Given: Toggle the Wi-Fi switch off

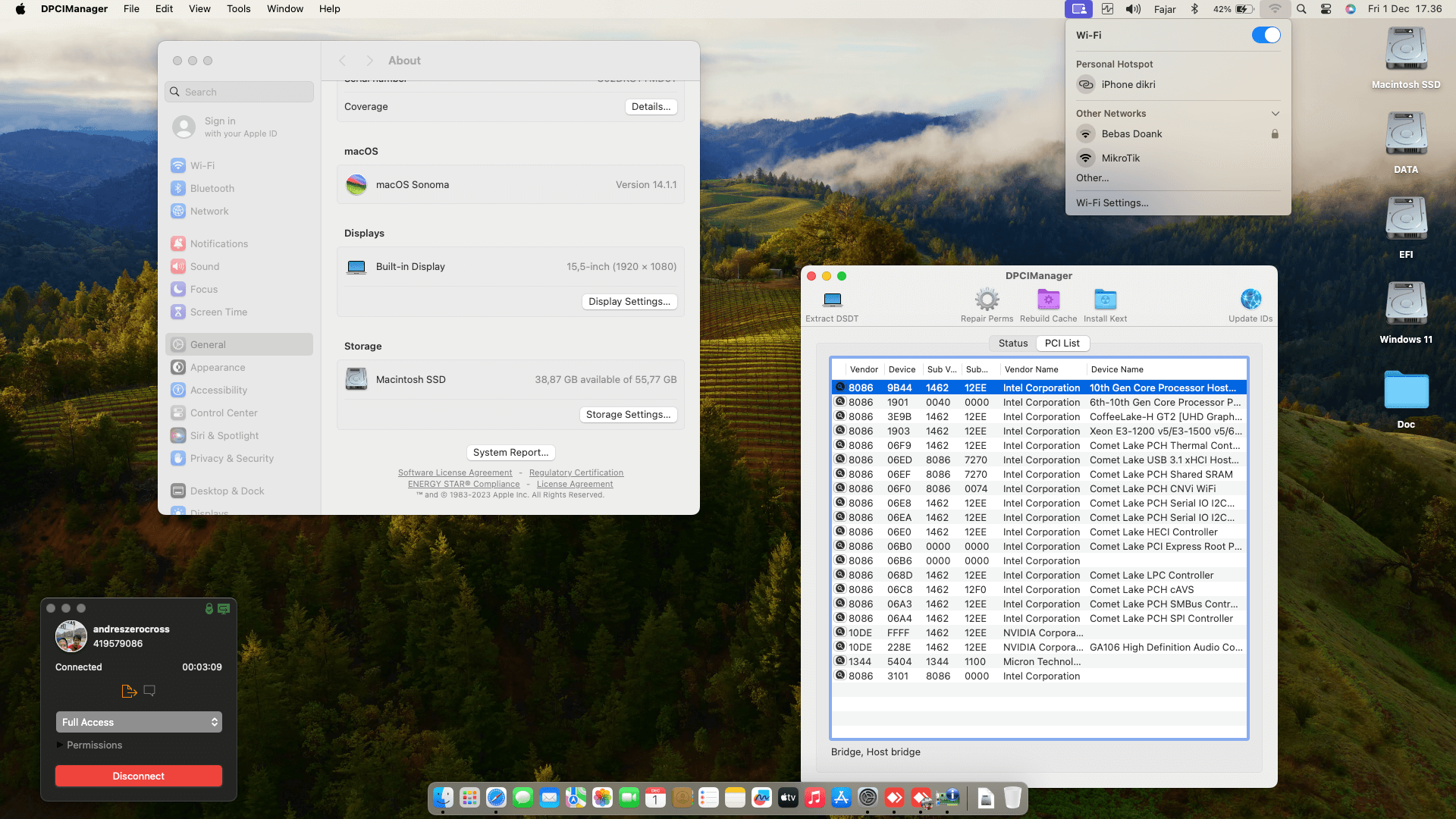Looking at the screenshot, I should 1266,35.
